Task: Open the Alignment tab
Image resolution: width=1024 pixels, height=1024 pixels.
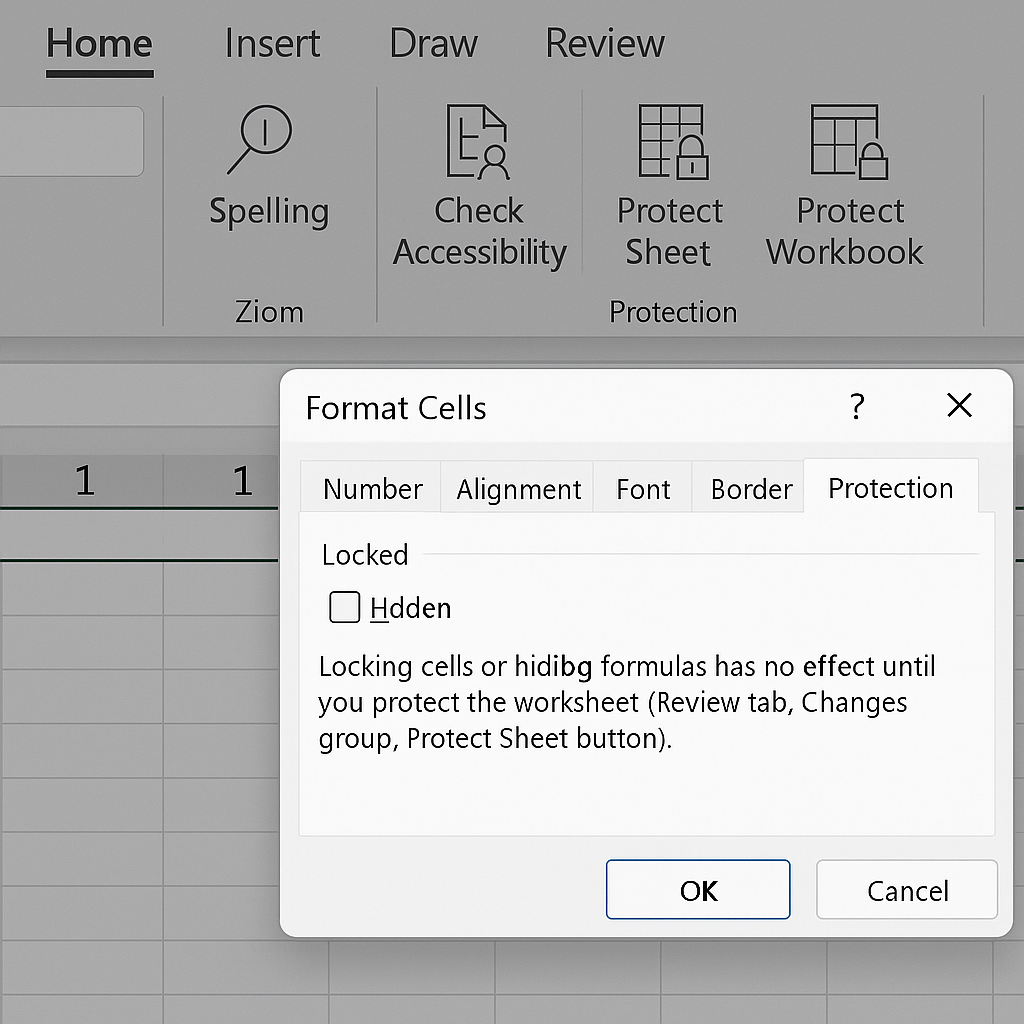Action: pos(518,488)
